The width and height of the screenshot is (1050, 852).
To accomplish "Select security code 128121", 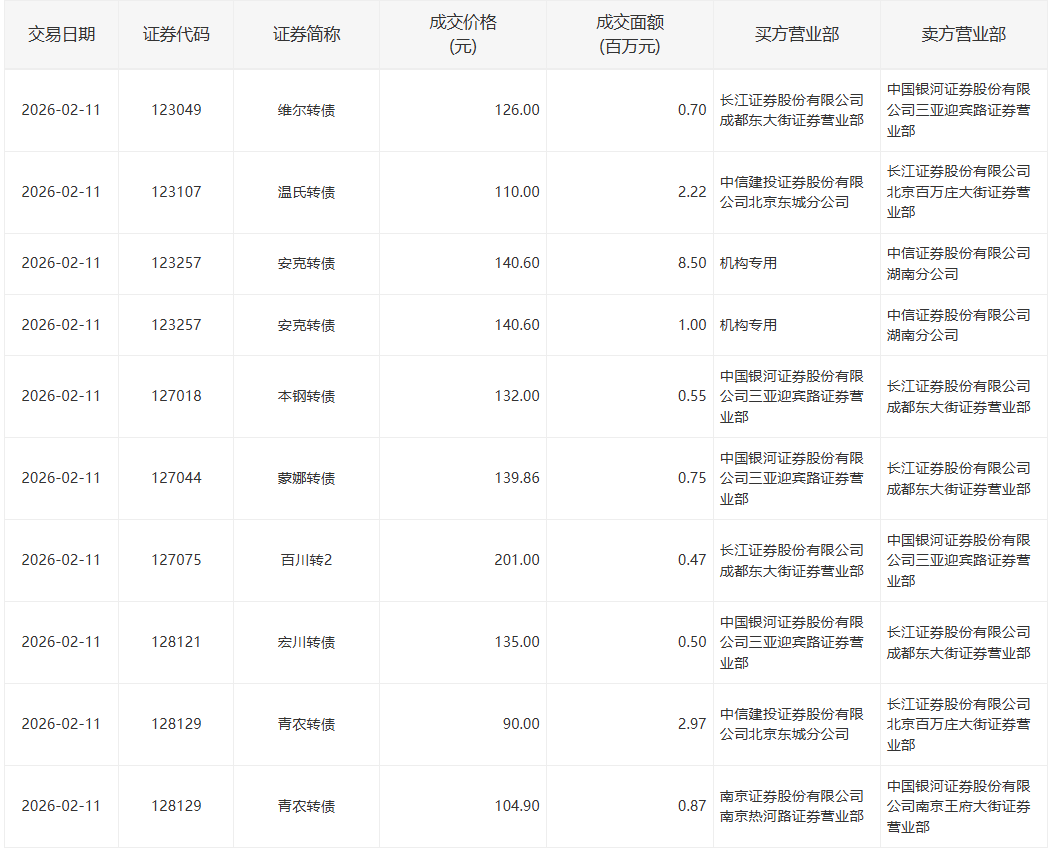I will coord(176,642).
